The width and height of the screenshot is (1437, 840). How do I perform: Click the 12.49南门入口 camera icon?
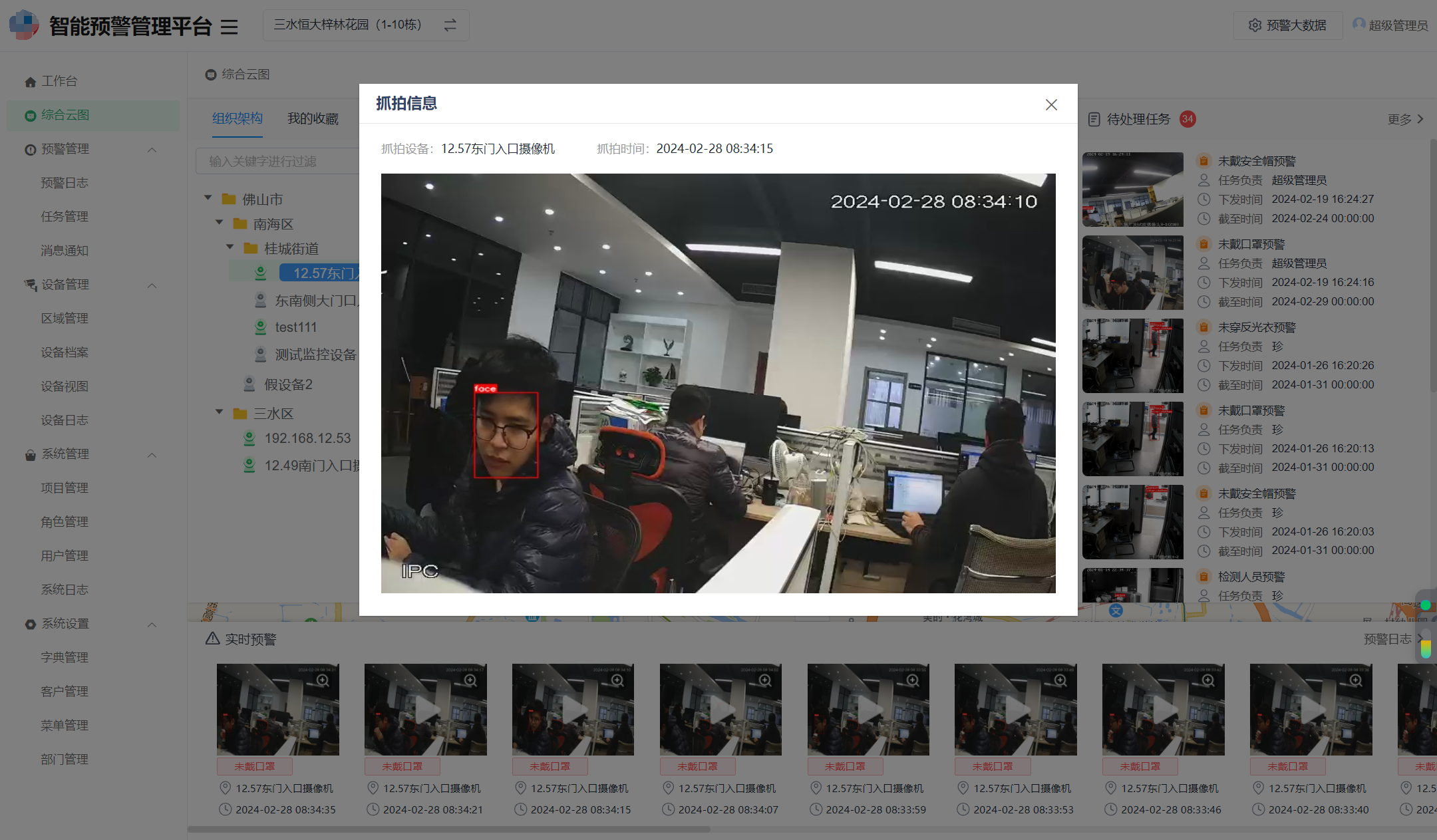coord(249,466)
